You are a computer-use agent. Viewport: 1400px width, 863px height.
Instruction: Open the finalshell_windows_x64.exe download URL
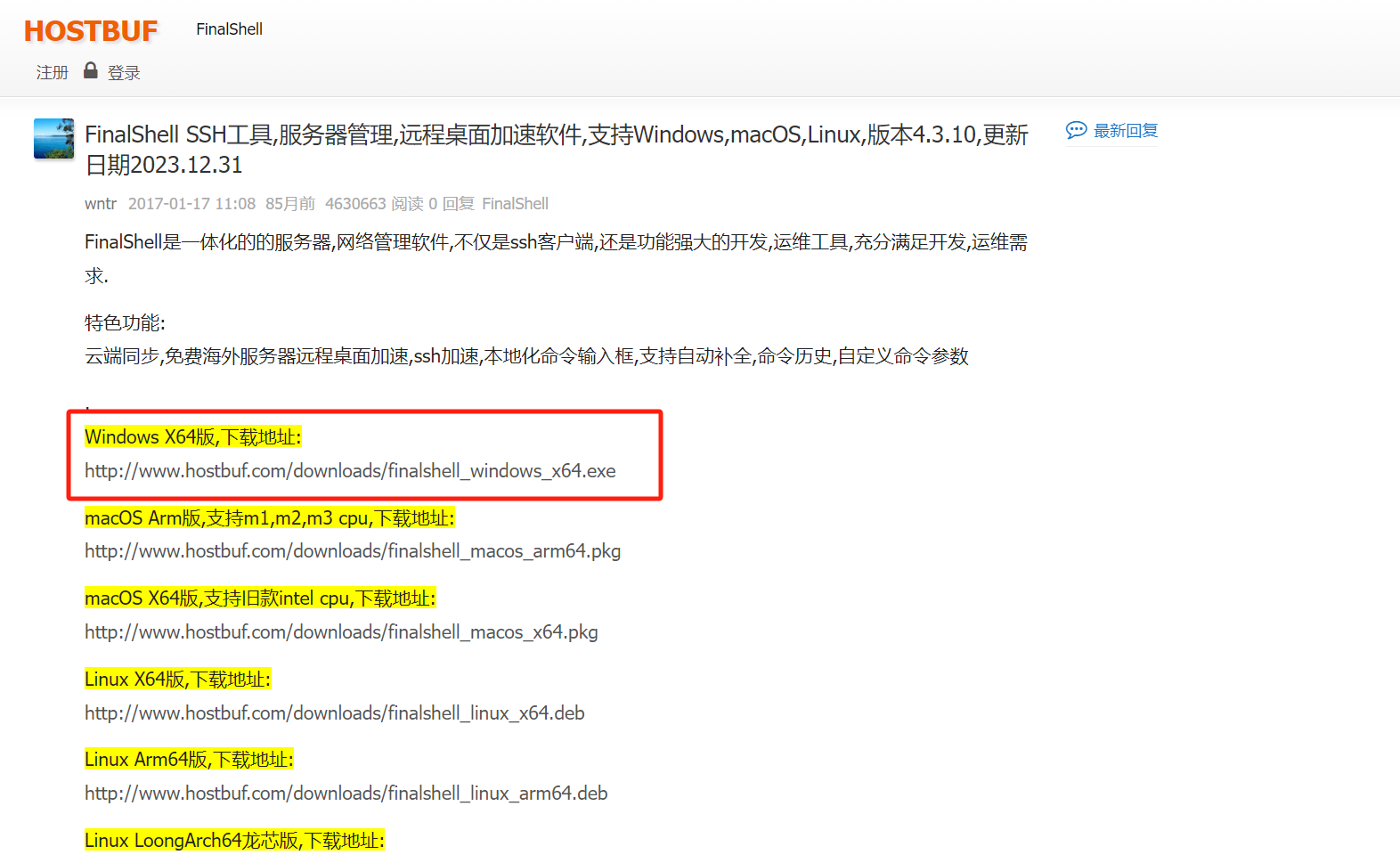(x=350, y=471)
